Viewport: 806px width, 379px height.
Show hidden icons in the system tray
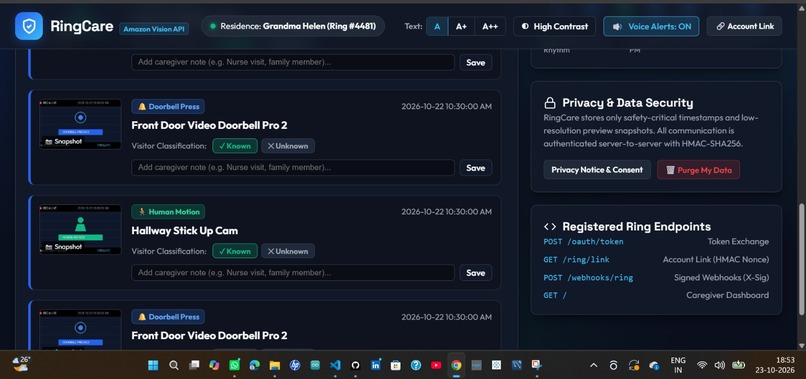594,365
